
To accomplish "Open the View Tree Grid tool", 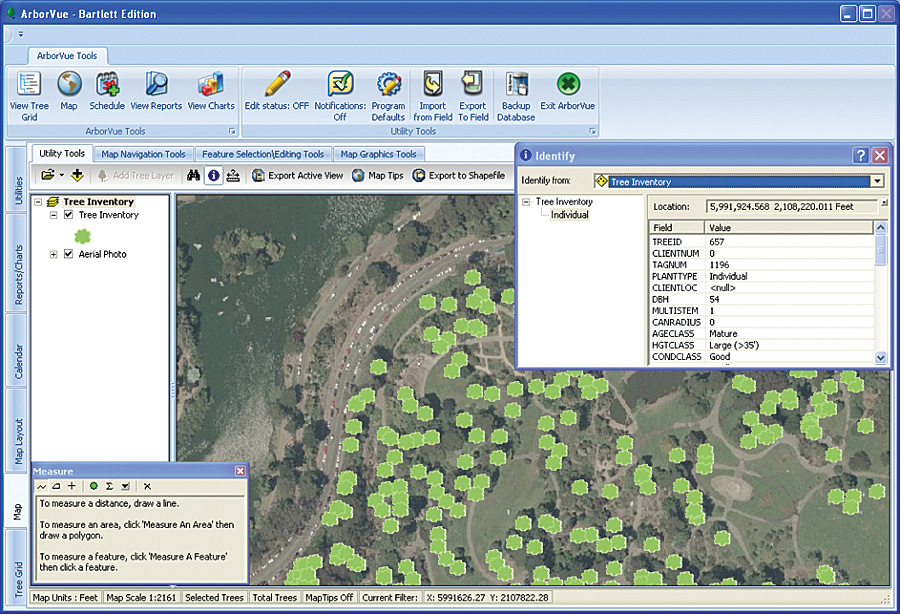I will coord(29,85).
